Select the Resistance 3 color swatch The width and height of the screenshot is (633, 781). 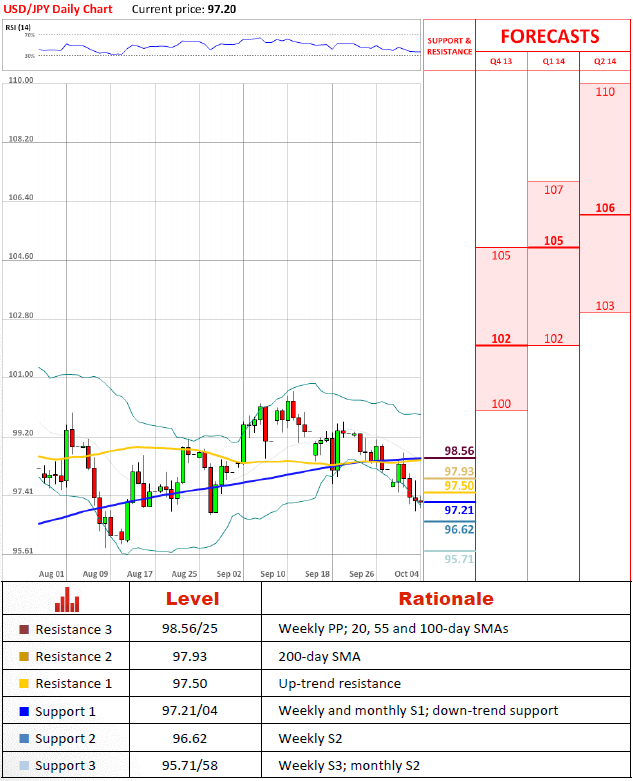click(24, 630)
